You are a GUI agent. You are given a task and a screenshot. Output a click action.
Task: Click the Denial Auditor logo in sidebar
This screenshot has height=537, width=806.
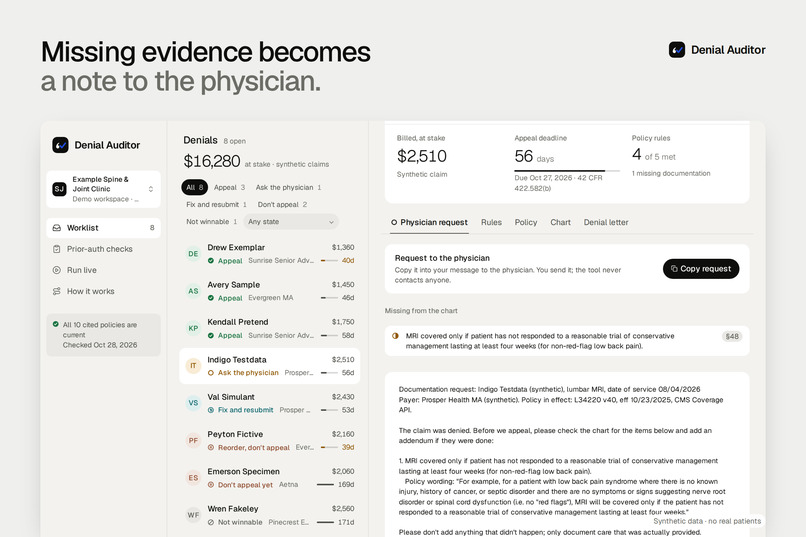coord(60,145)
